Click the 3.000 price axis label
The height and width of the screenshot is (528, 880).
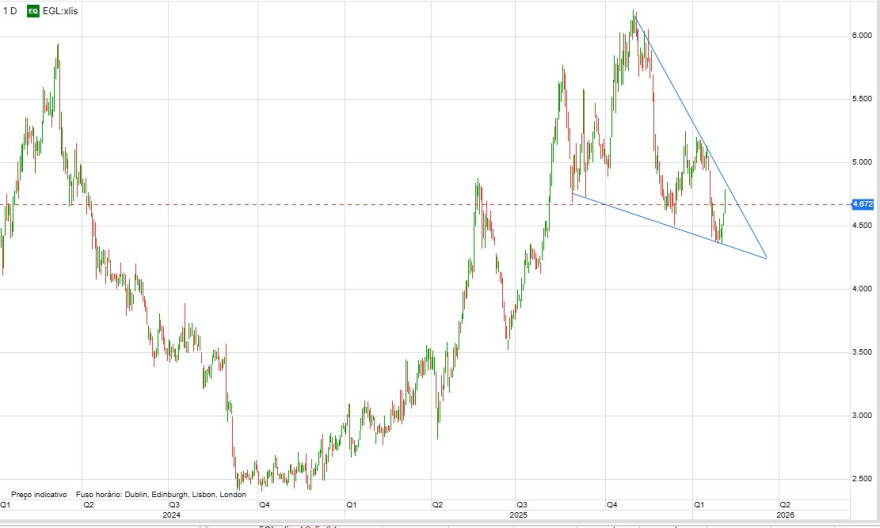click(x=861, y=416)
